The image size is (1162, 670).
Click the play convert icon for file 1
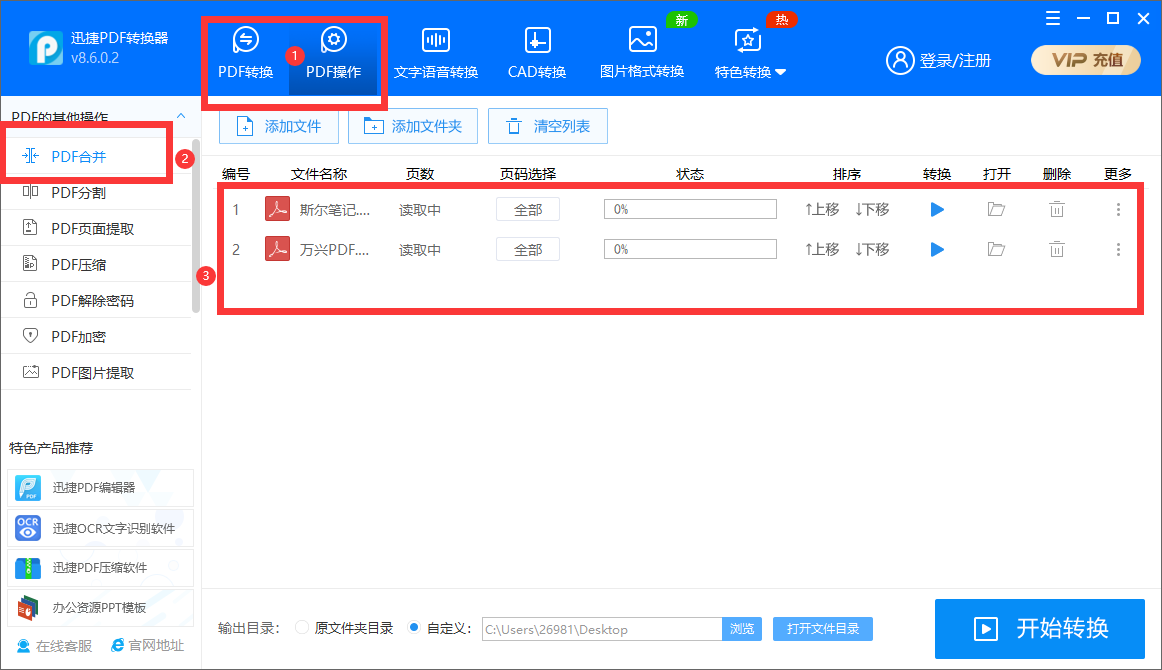click(x=937, y=210)
